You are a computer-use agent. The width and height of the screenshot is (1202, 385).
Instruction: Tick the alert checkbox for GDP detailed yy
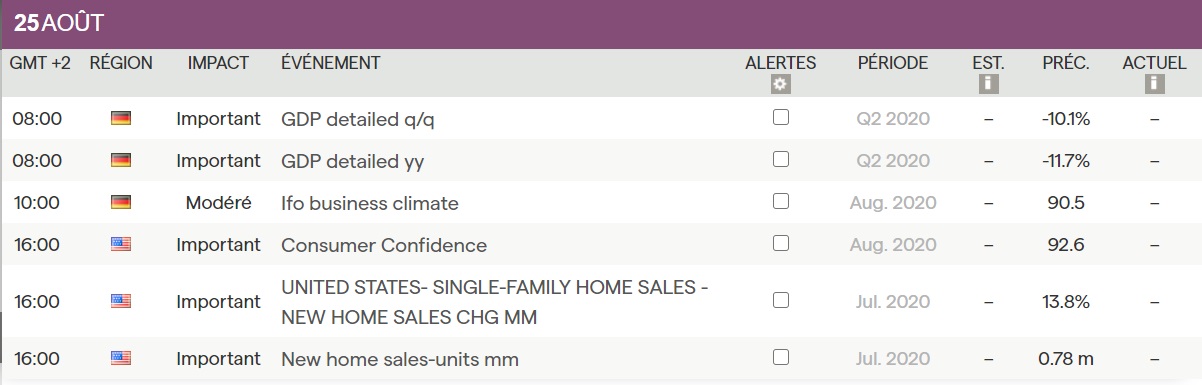tap(781, 159)
